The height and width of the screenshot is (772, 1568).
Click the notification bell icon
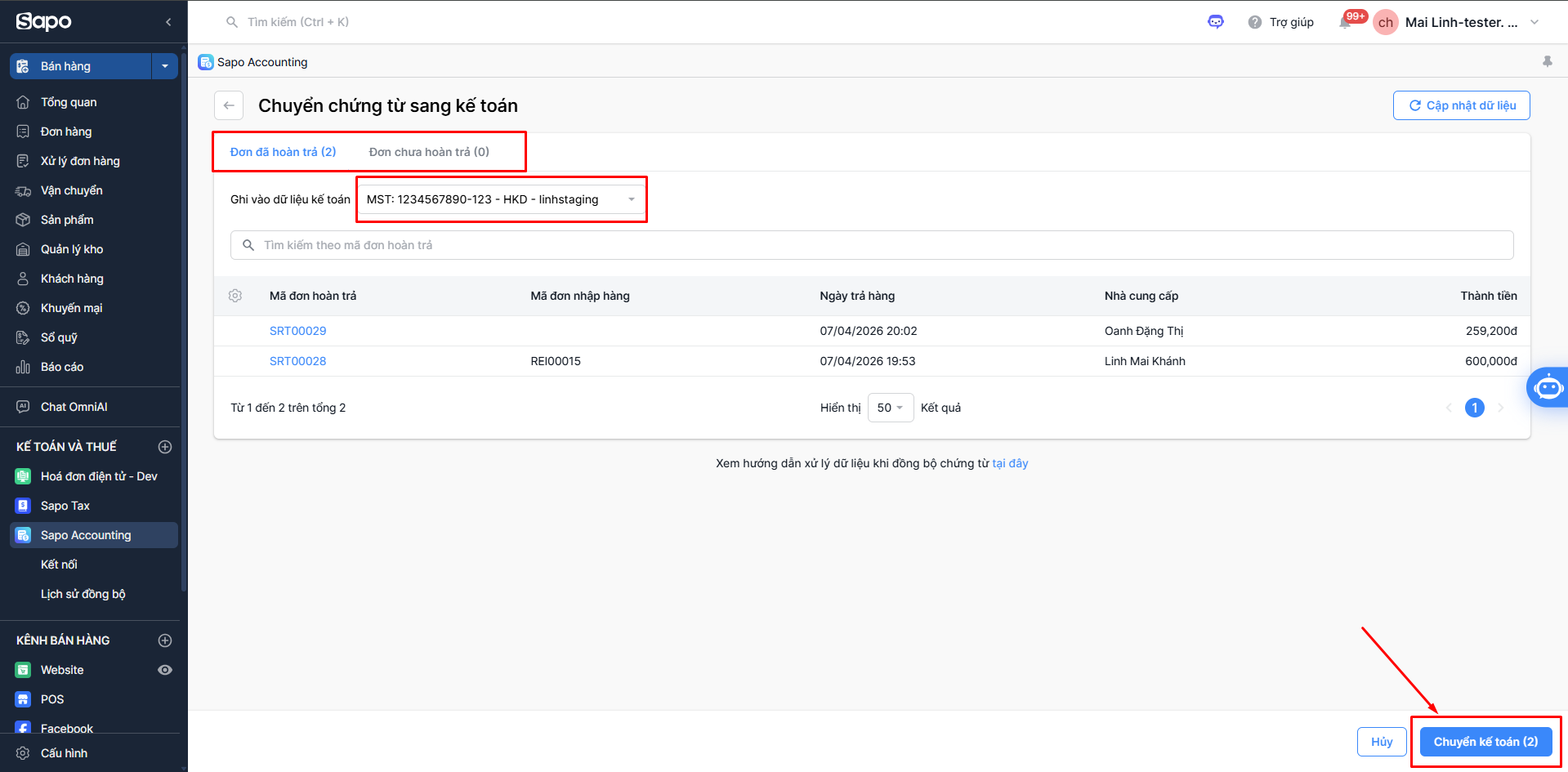coord(1345,22)
